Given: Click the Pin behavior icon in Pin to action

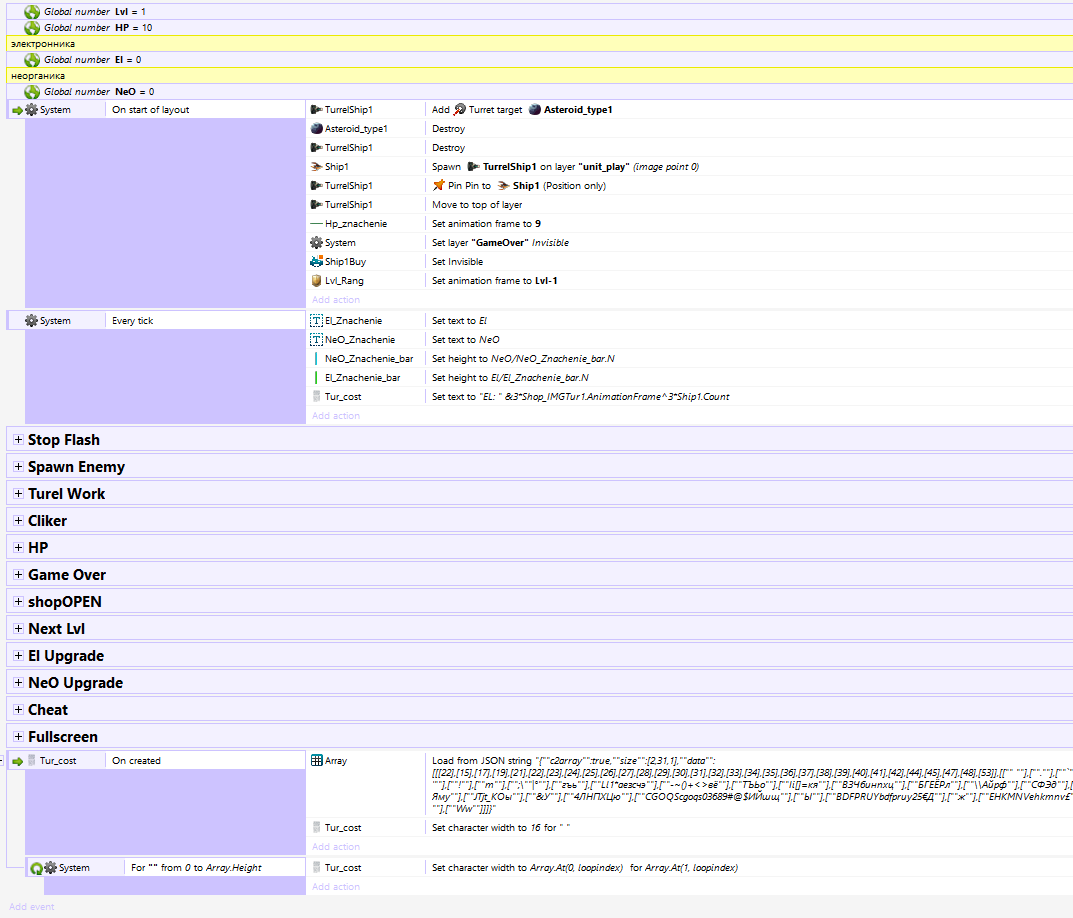Looking at the screenshot, I should click(439, 186).
